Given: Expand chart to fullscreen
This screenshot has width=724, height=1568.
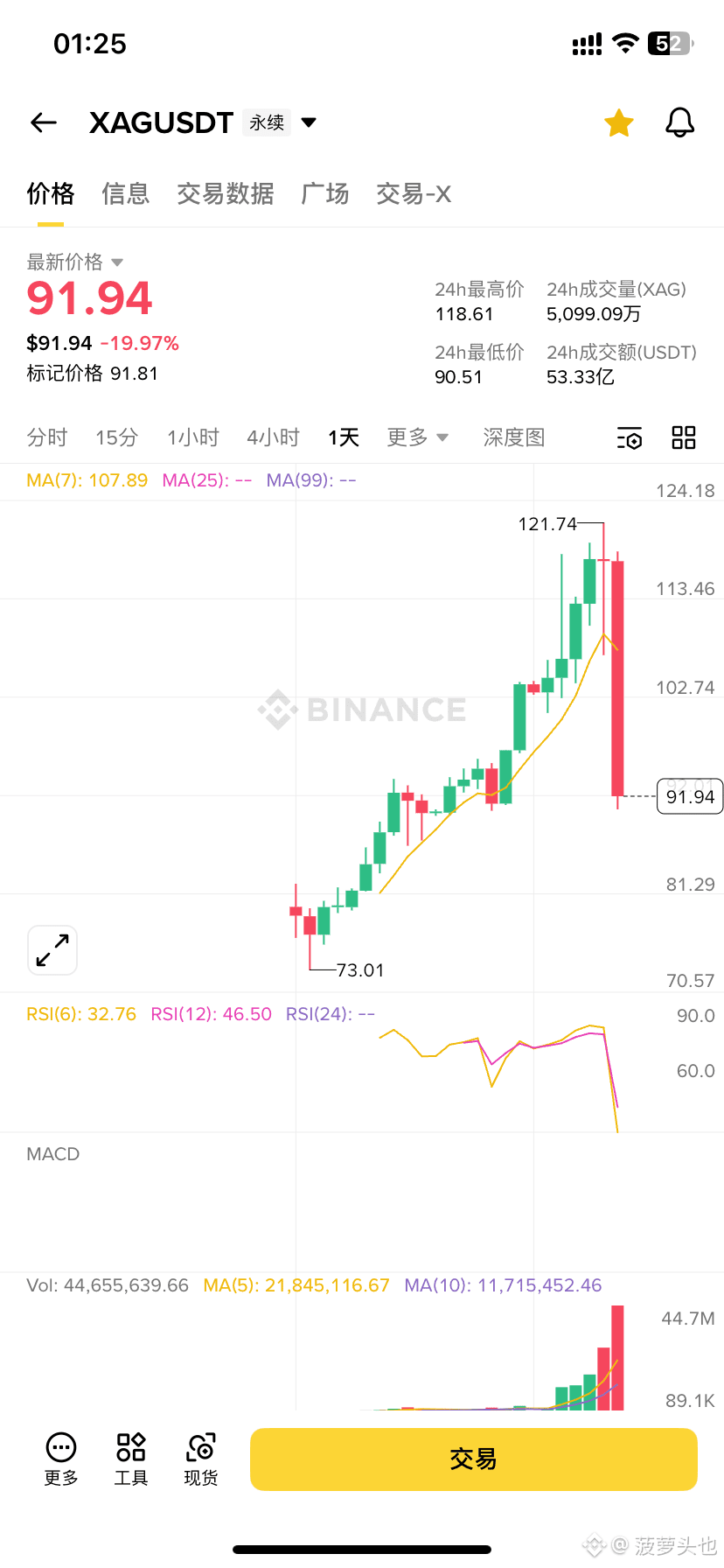Looking at the screenshot, I should point(52,950).
